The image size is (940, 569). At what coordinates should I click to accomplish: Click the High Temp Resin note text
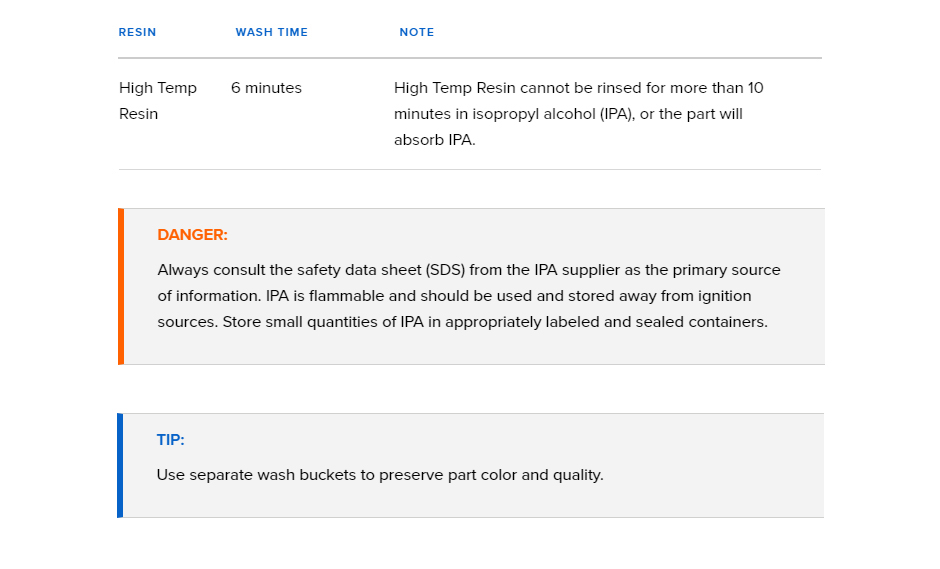tap(579, 114)
